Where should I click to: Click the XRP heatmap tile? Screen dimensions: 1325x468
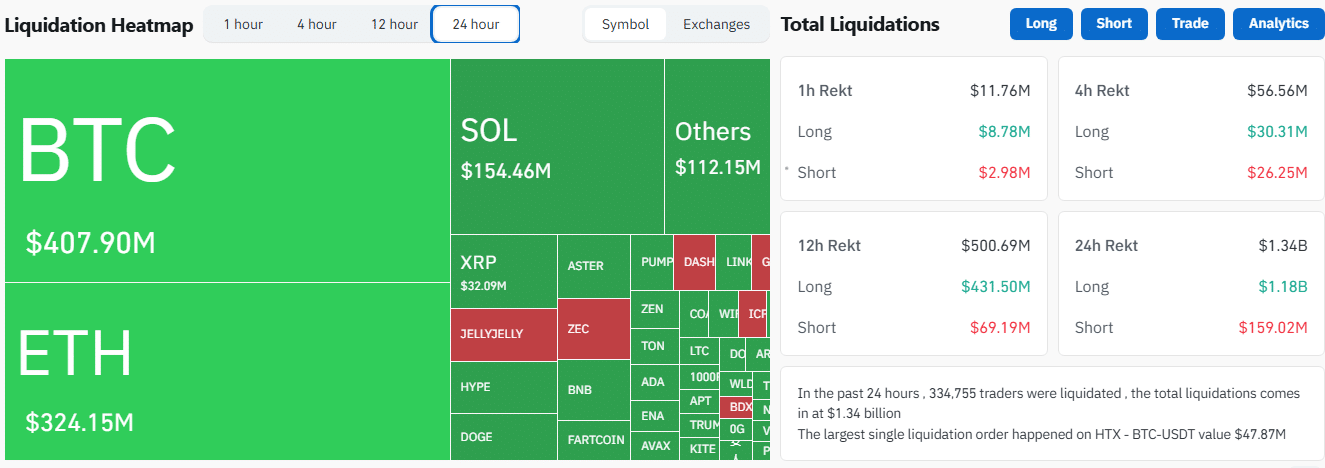coord(503,271)
